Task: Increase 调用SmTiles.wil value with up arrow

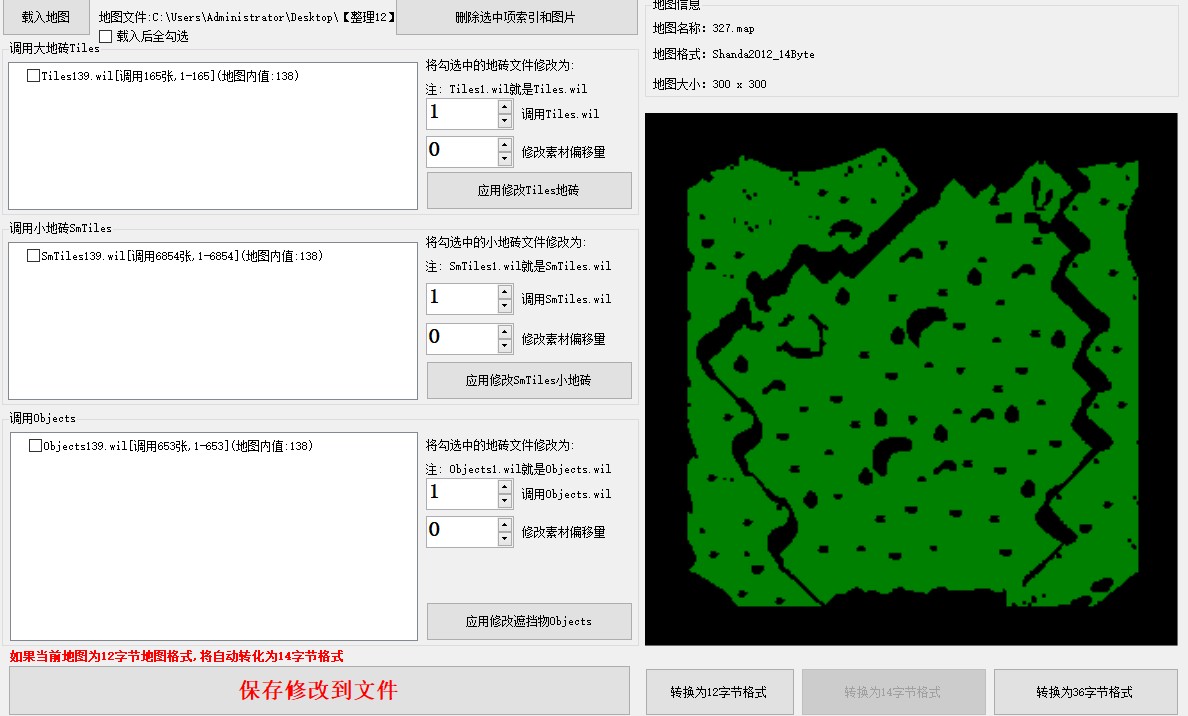Action: point(505,292)
